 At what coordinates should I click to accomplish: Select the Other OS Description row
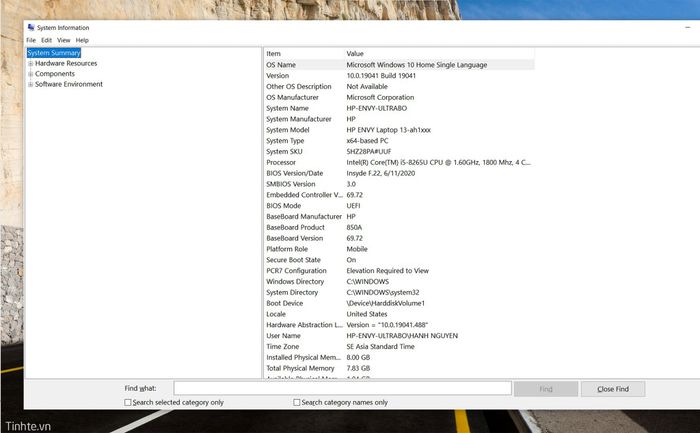[x=399, y=87]
